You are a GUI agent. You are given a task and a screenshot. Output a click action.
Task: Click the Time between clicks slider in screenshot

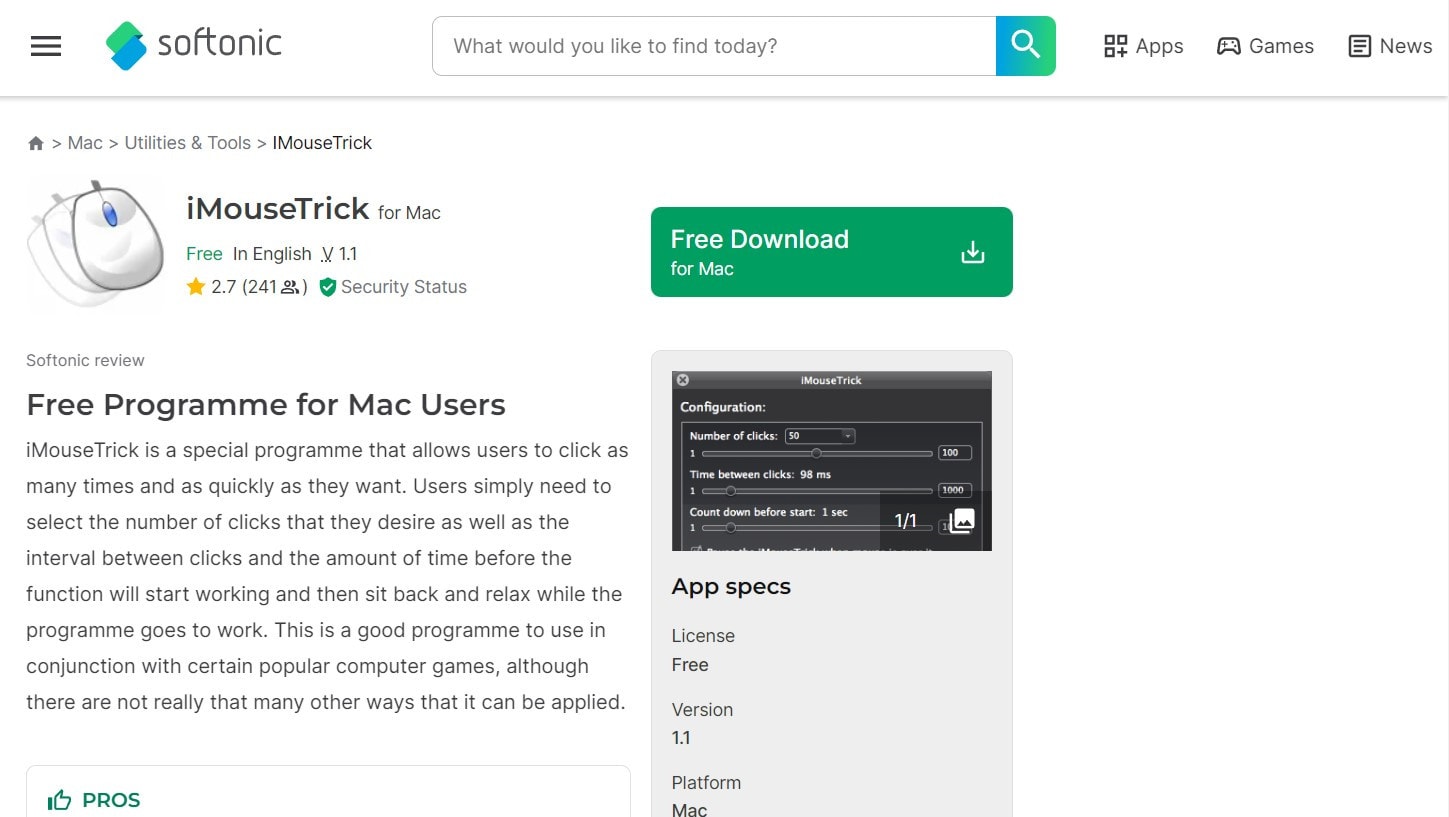pos(817,491)
